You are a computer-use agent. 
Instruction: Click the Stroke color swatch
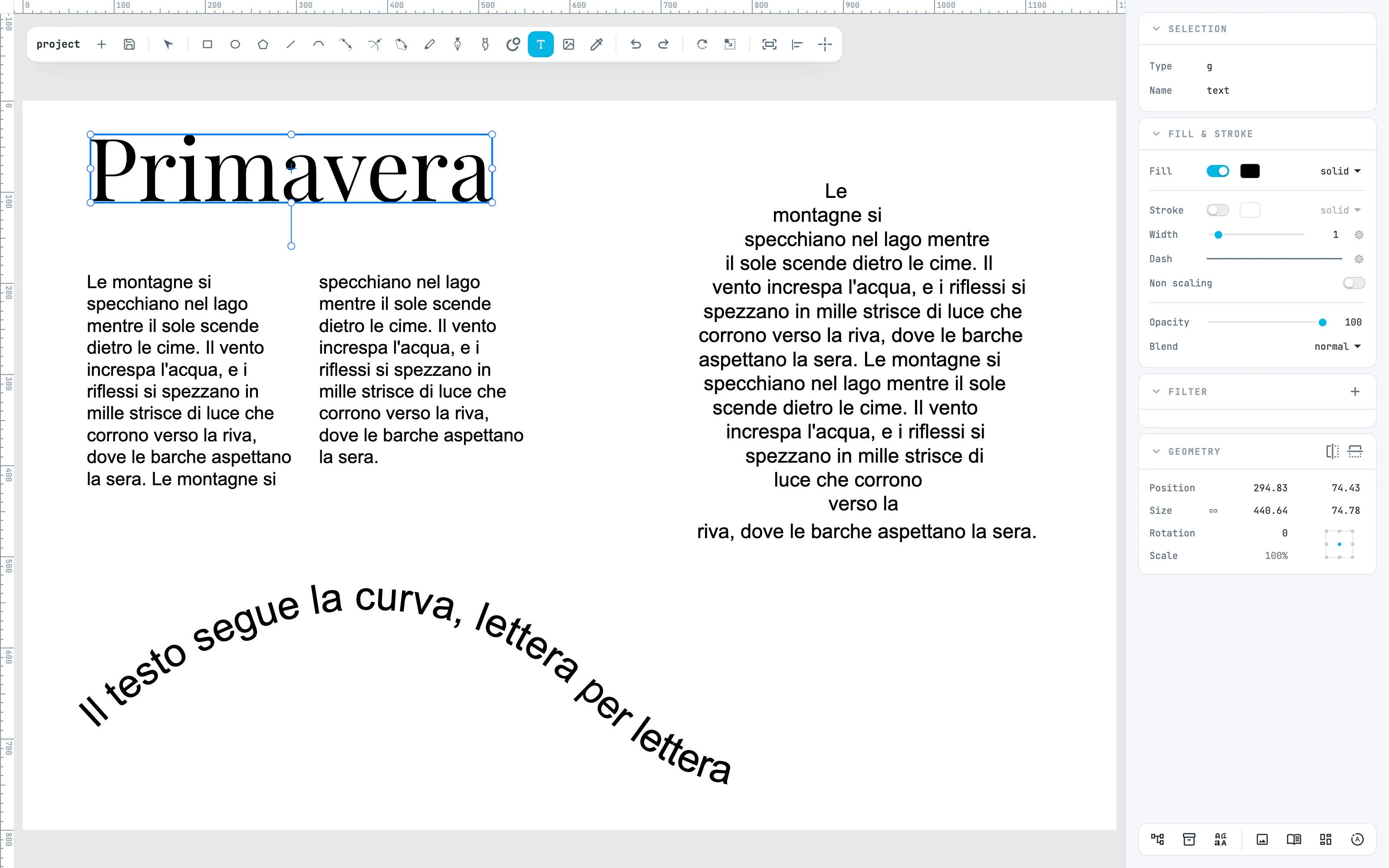click(x=1250, y=210)
